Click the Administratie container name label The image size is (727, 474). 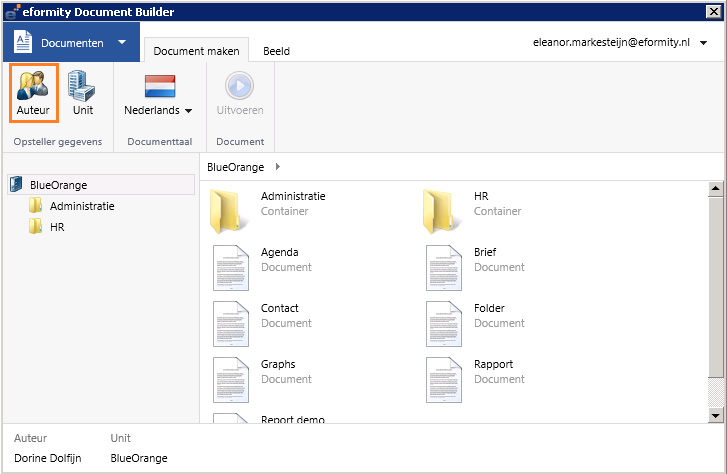point(293,196)
